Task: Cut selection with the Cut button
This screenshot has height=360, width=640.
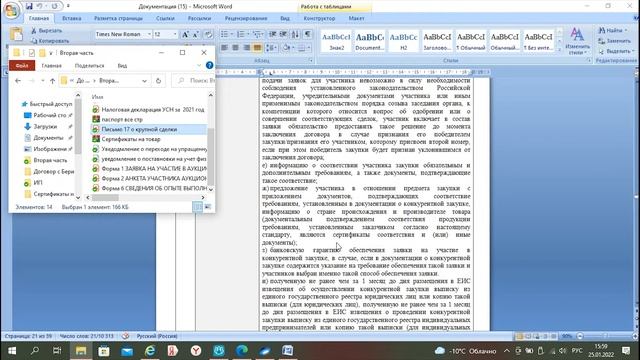Action: pos(47,31)
